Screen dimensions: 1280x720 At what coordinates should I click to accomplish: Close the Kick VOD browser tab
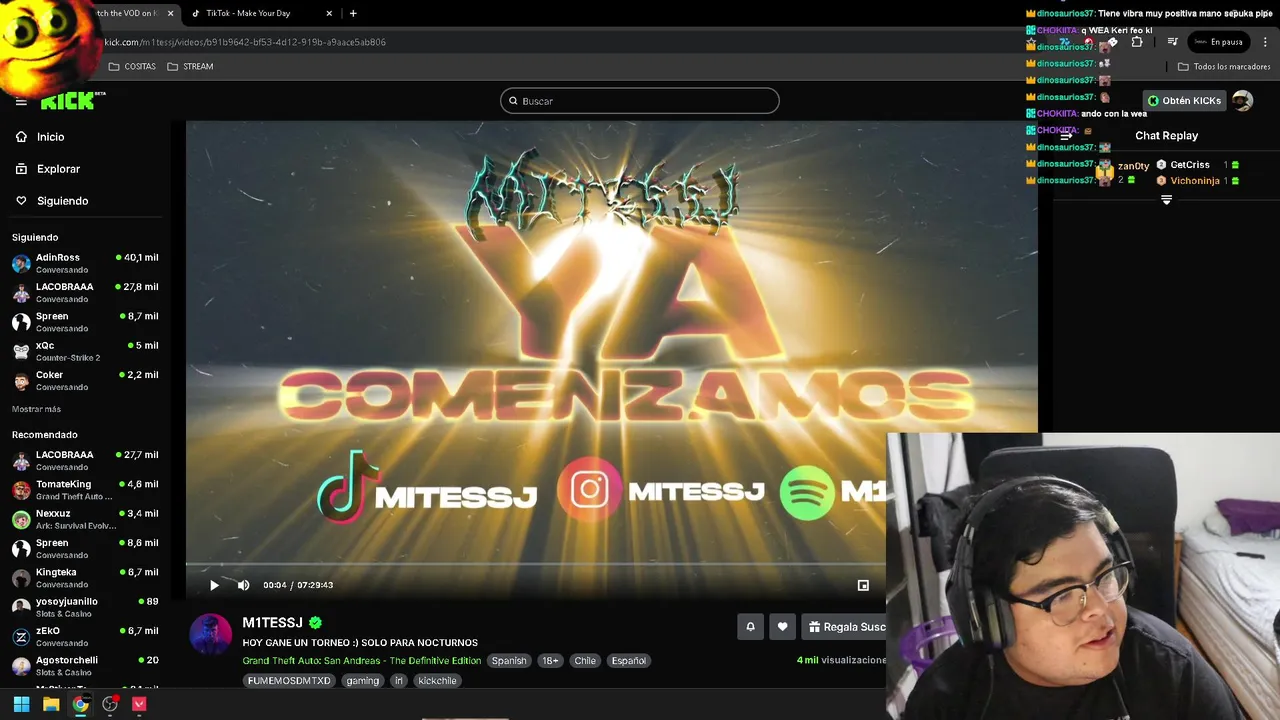click(170, 13)
